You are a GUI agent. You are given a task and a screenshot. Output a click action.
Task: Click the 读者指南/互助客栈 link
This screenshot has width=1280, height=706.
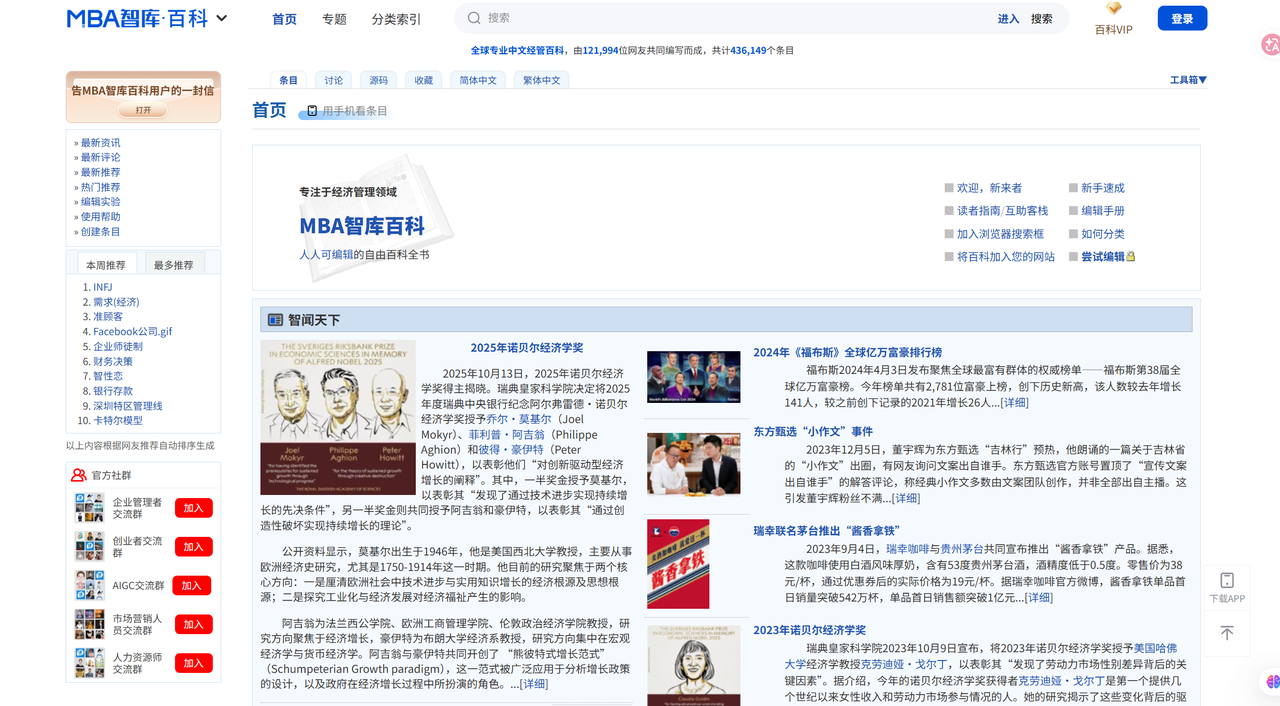pyautogui.click(x=1003, y=211)
